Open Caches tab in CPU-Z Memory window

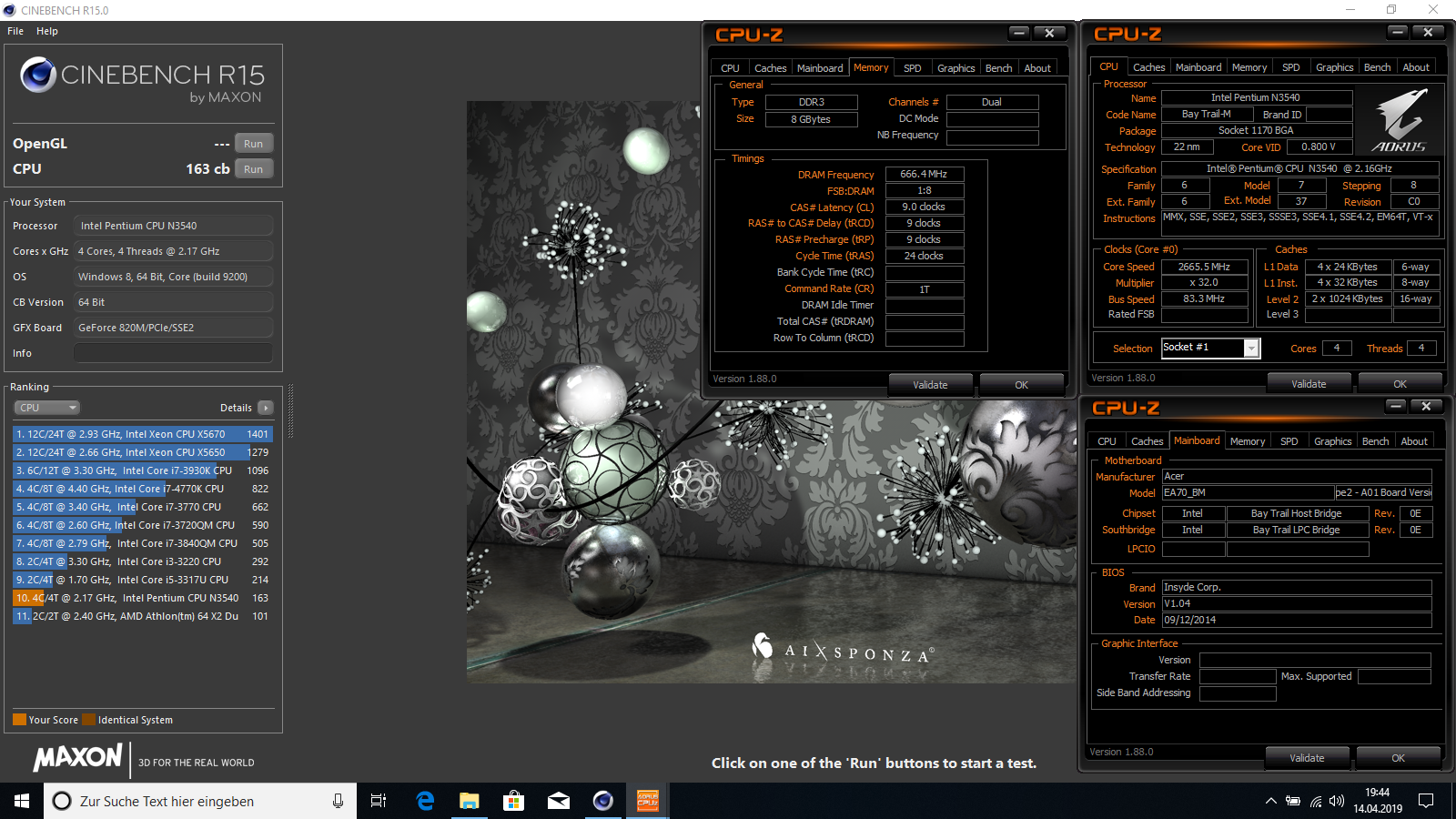[771, 68]
